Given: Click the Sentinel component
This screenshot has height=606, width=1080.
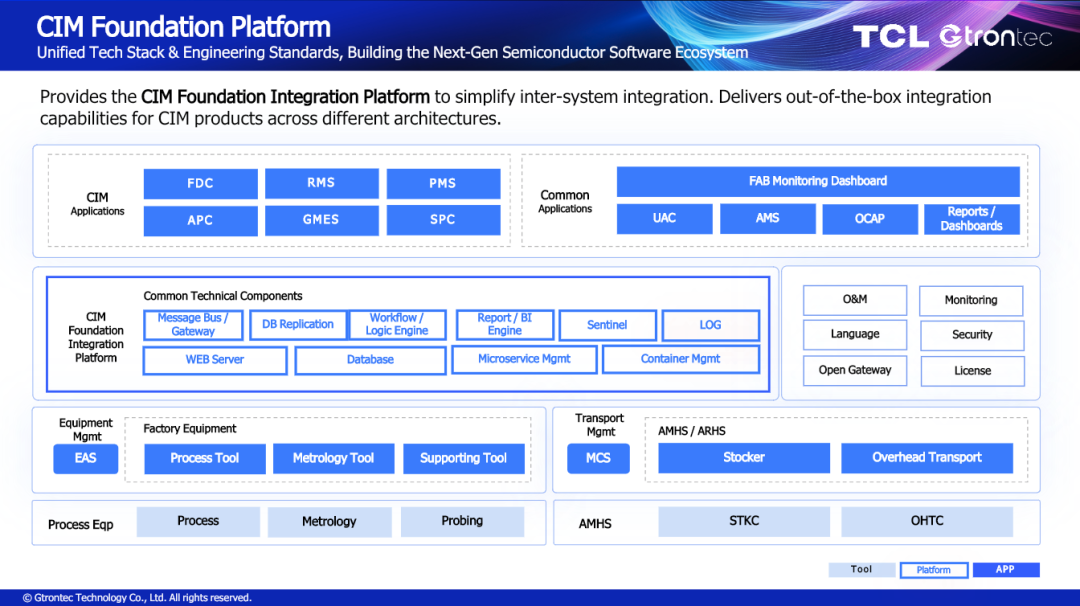Looking at the screenshot, I should (x=608, y=325).
